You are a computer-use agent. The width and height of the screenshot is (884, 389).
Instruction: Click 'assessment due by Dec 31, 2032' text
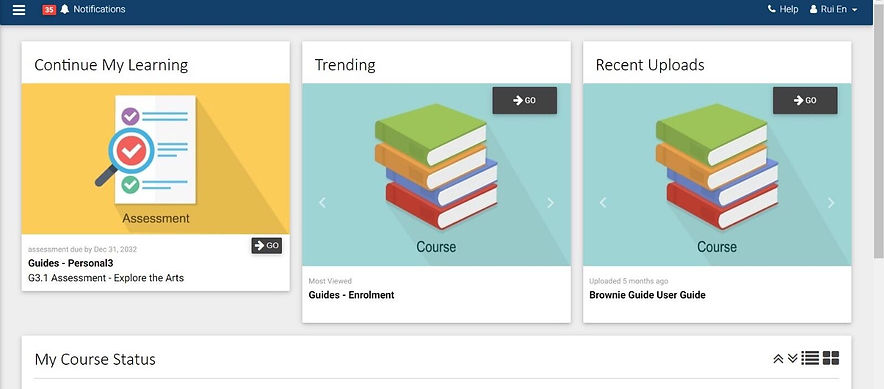82,249
